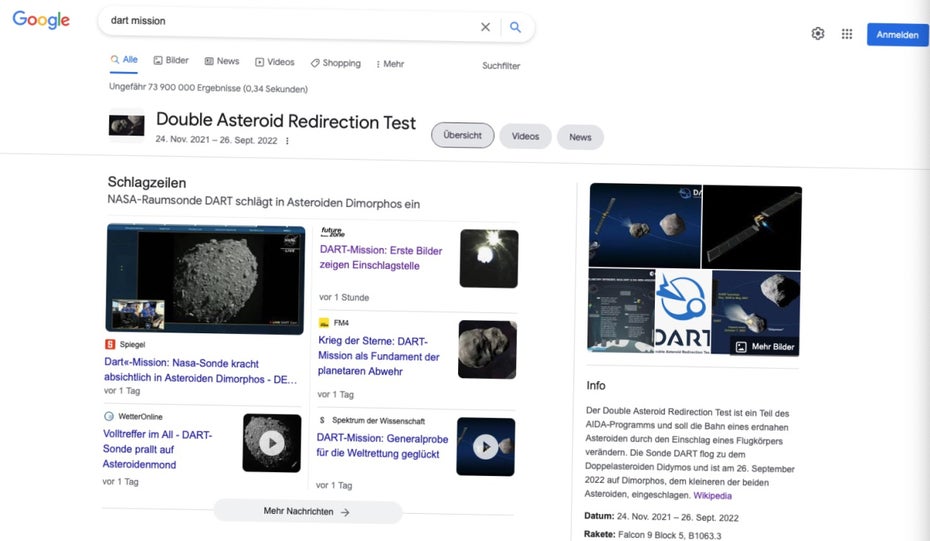Screen dimensions: 930x541
Task: Select the News chip in knowledge header
Action: [580, 137]
